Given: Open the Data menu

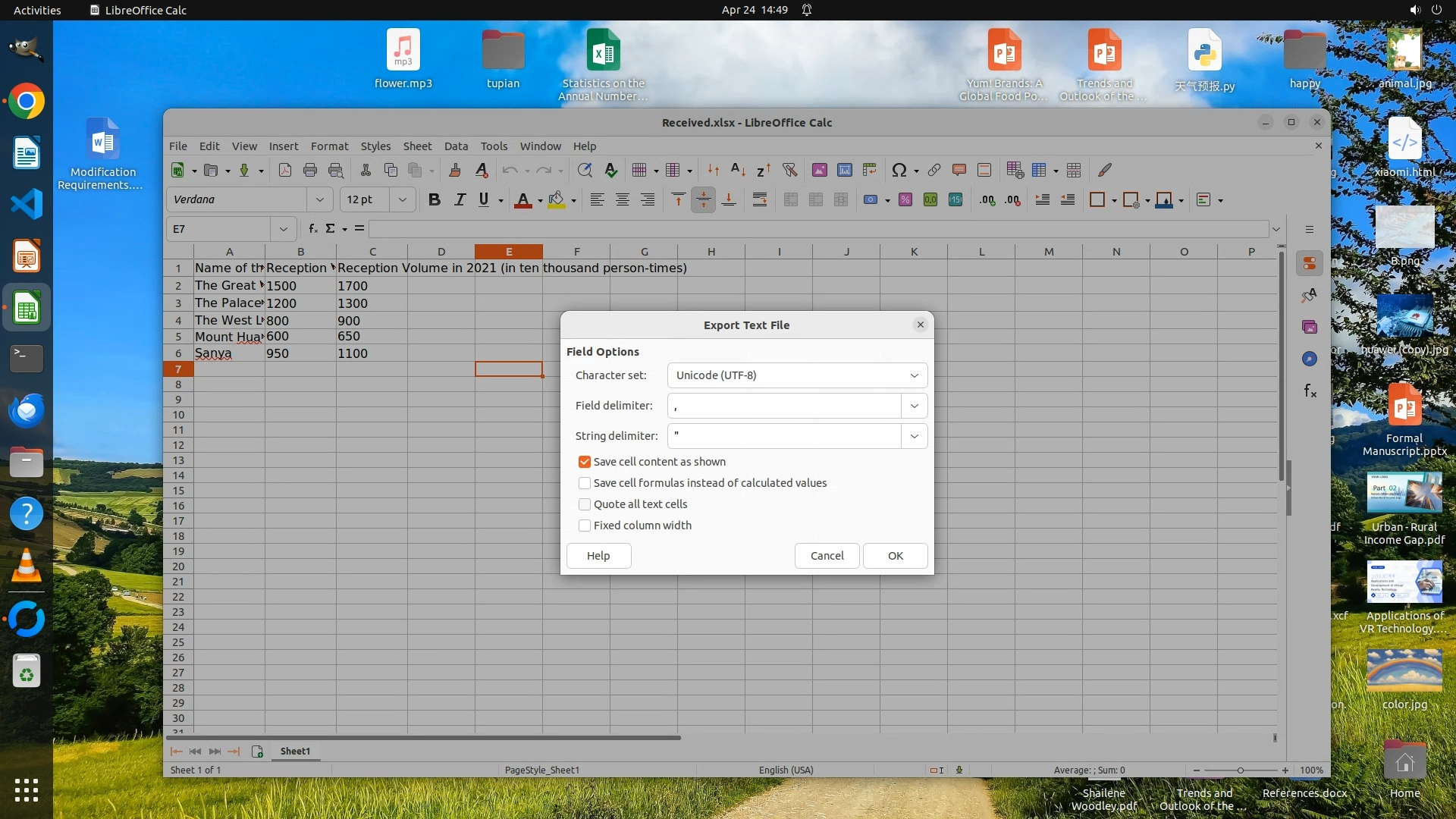Looking at the screenshot, I should 456,146.
